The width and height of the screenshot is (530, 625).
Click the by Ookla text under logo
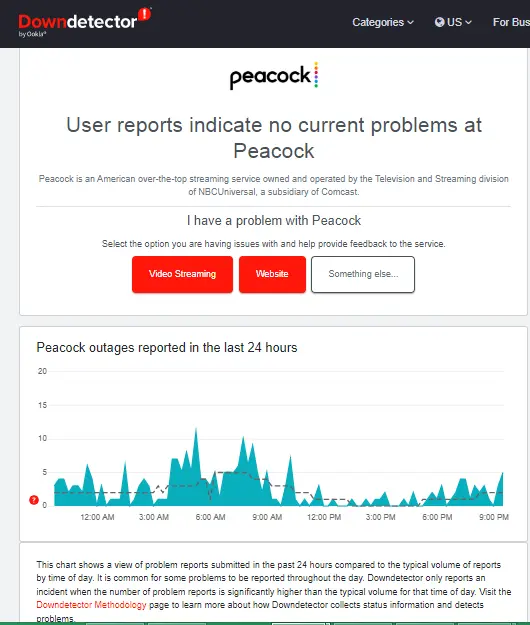[32, 34]
